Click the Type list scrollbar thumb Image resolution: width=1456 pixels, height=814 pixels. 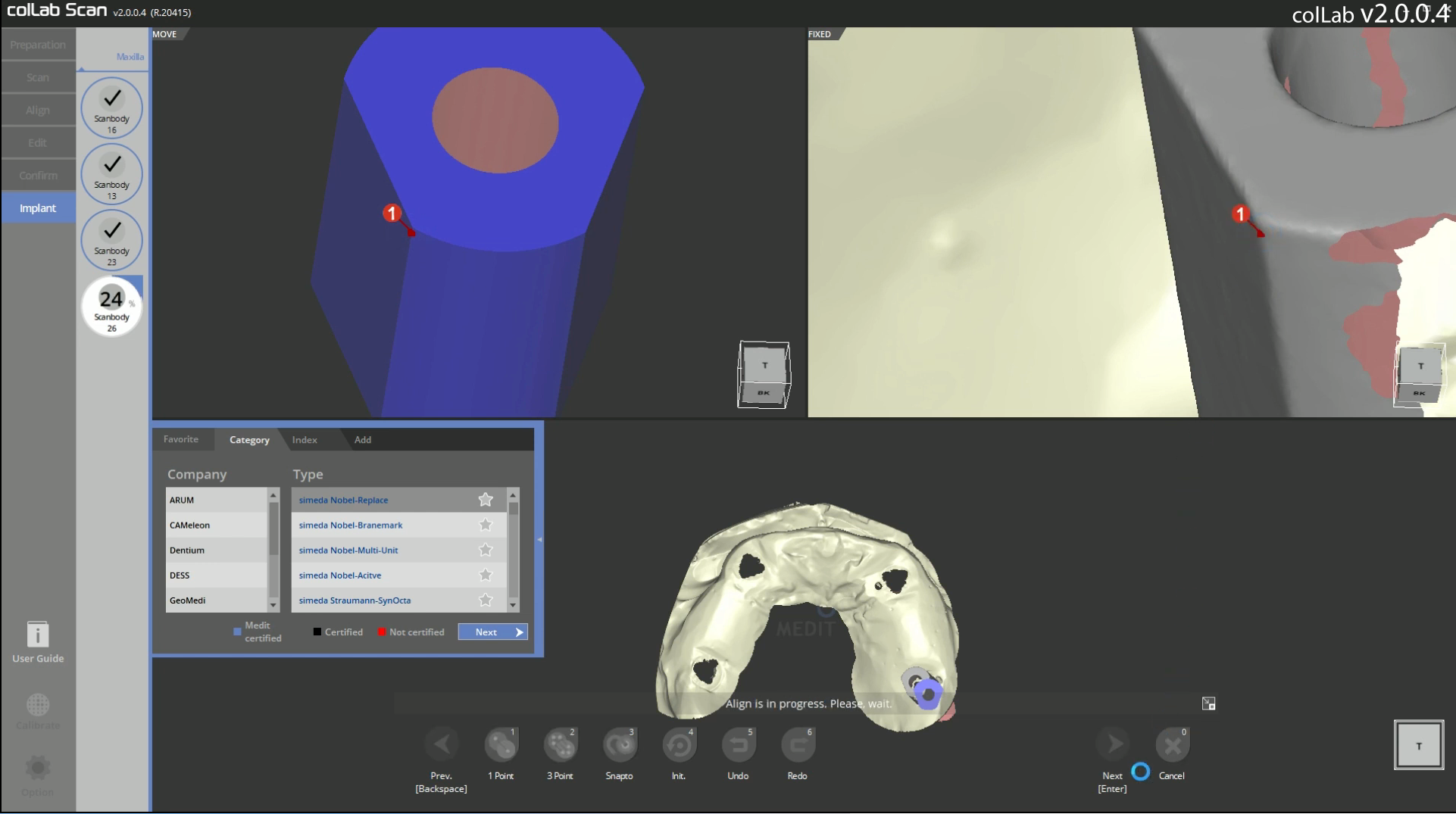click(x=513, y=509)
